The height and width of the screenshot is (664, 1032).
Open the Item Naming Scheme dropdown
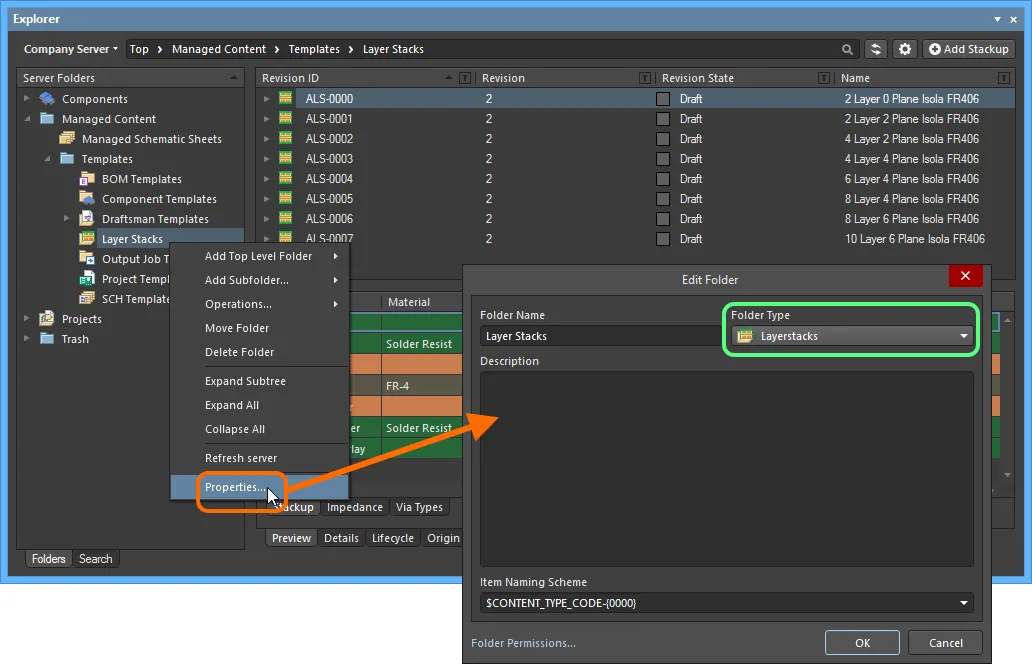(727, 603)
